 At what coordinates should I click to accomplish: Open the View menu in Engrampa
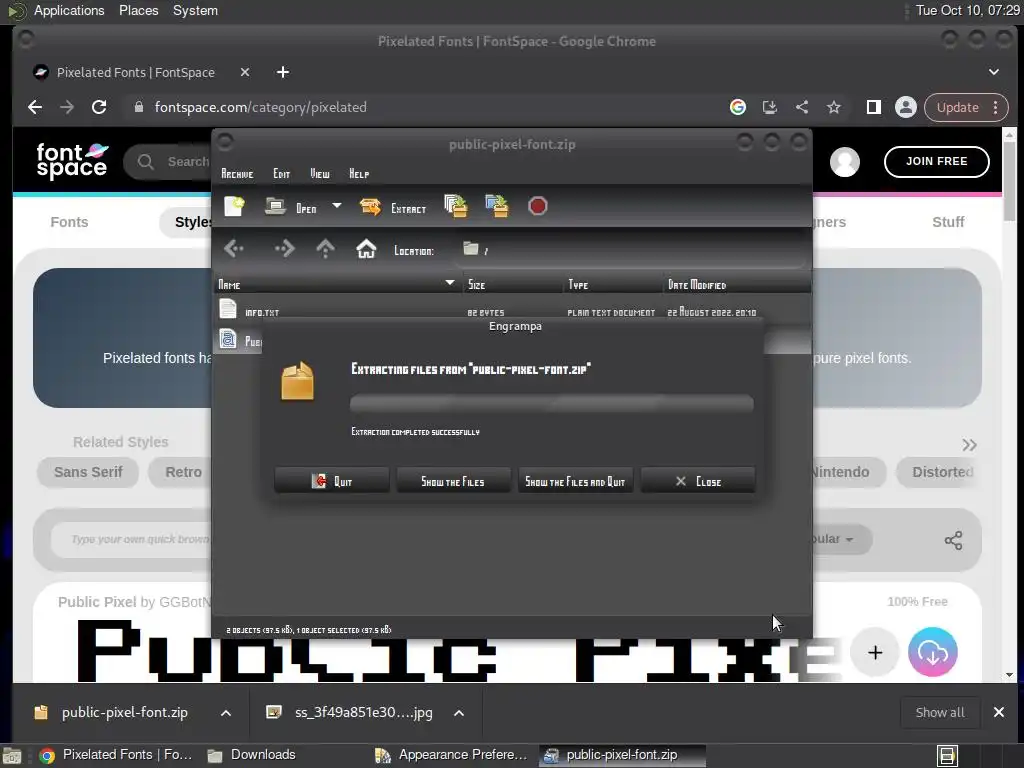(x=320, y=174)
